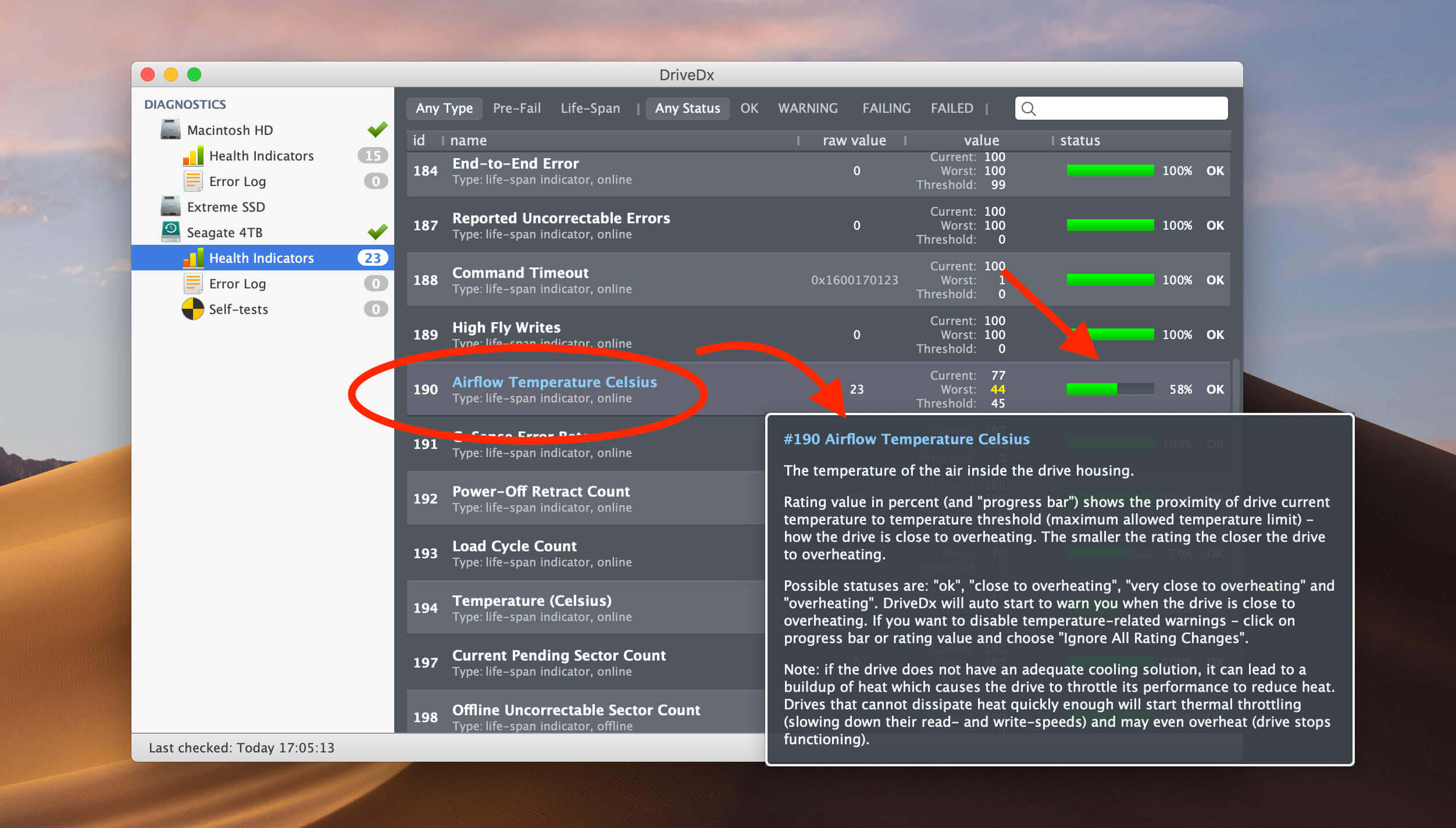Click the 15 badge on Macintosh HD Health Indicators
This screenshot has height=828, width=1456.
click(373, 156)
